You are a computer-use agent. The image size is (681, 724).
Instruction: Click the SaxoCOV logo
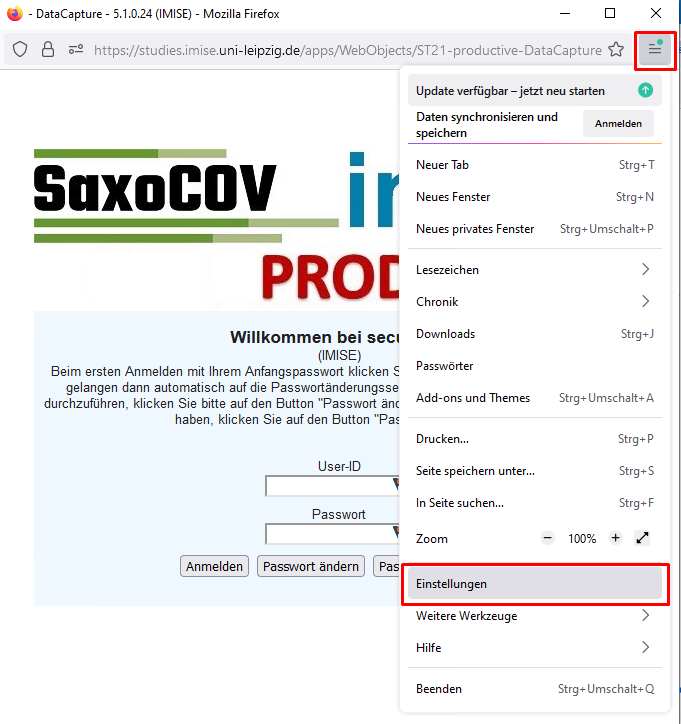pyautogui.click(x=186, y=196)
